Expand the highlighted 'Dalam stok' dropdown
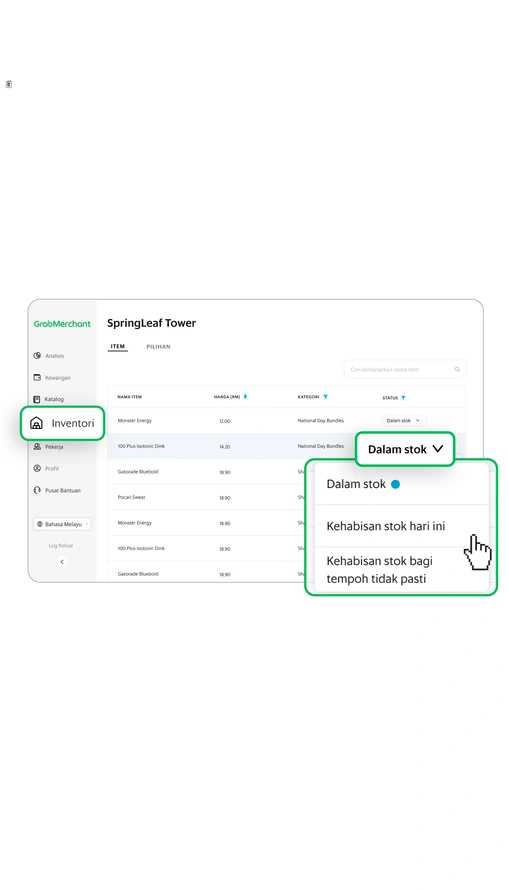The width and height of the screenshot is (509, 890). click(405, 450)
